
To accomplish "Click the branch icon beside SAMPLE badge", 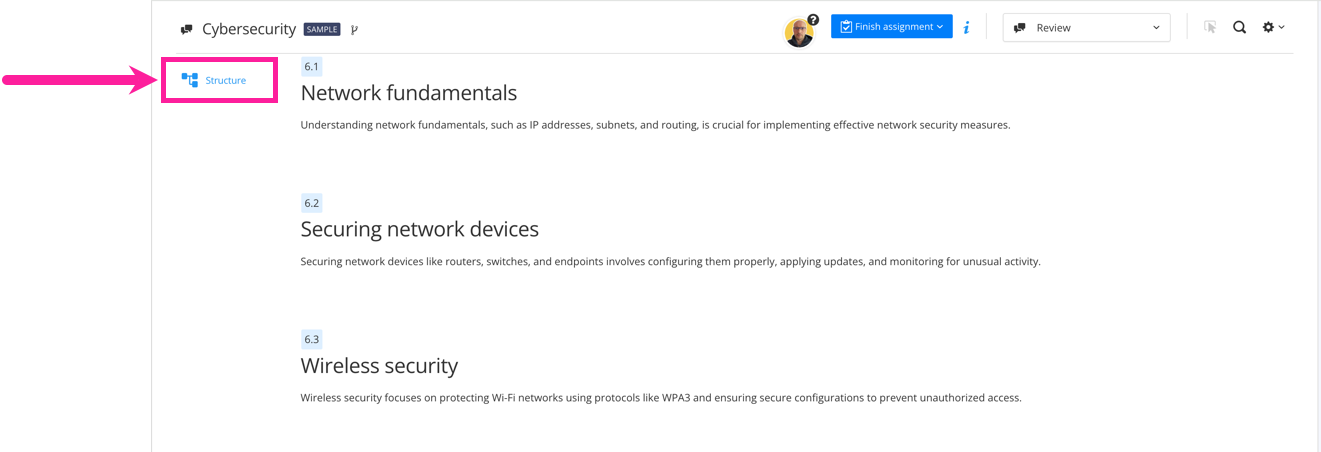I will click(354, 30).
